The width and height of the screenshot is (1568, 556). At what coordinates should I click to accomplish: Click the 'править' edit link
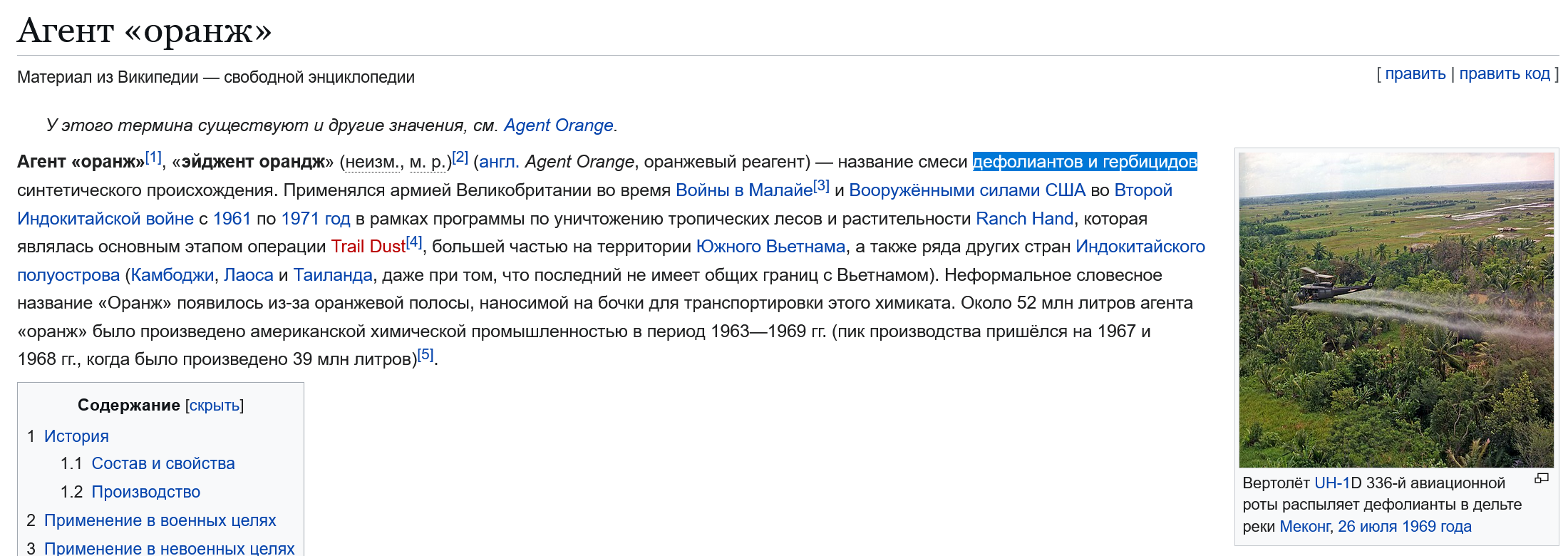(x=1415, y=74)
